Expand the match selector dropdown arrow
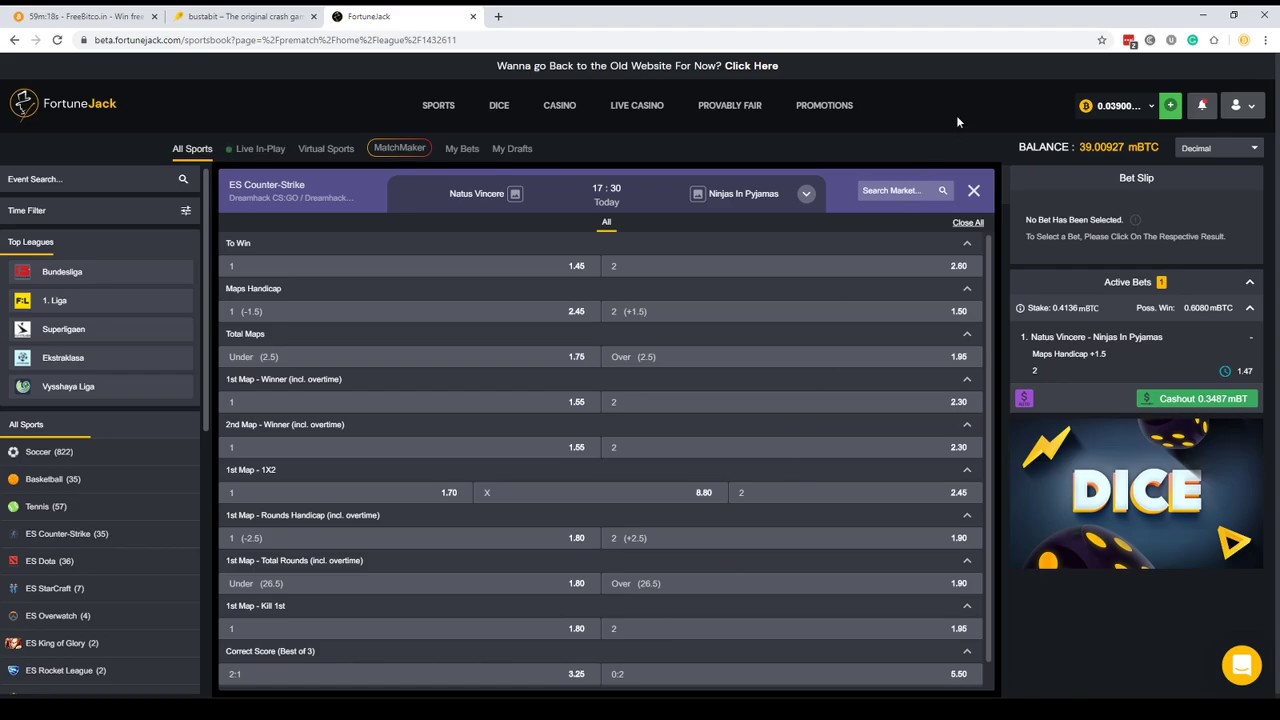1280x720 pixels. [x=806, y=194]
